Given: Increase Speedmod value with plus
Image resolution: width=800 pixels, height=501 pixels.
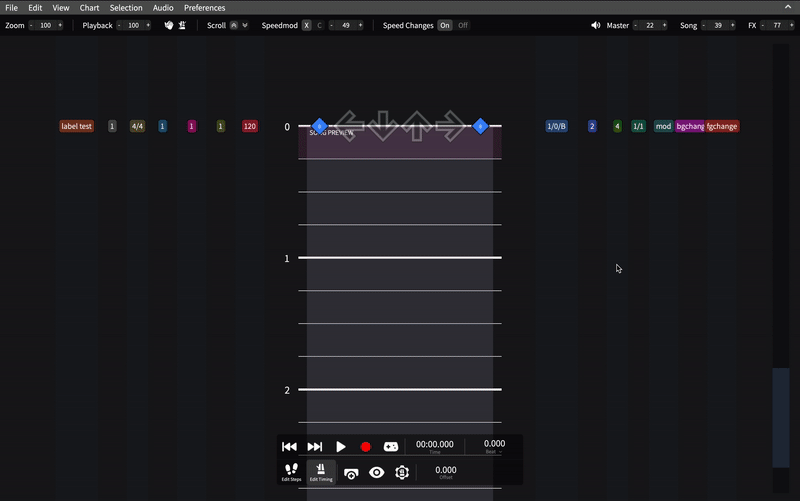Looking at the screenshot, I should (x=360, y=25).
